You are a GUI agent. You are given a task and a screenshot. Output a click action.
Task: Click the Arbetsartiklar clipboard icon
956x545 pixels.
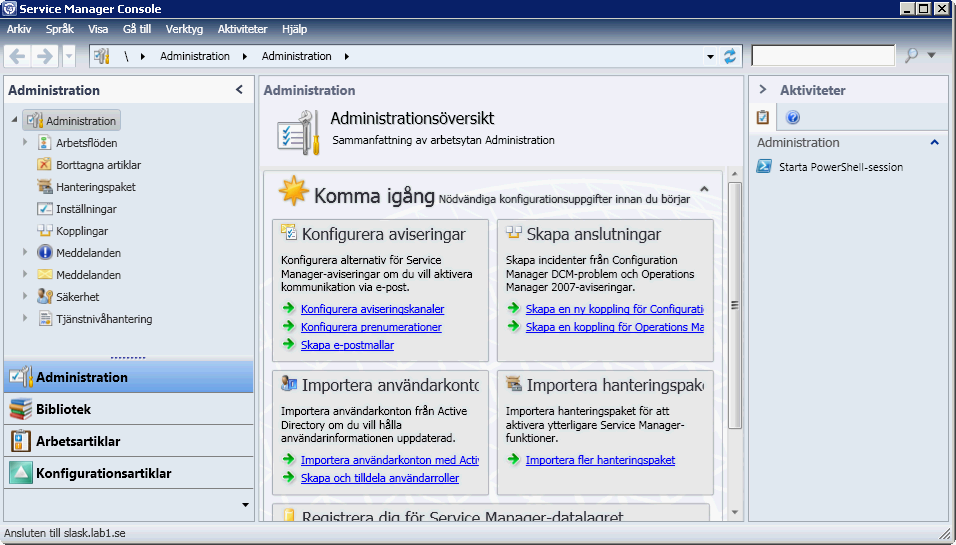[20, 441]
